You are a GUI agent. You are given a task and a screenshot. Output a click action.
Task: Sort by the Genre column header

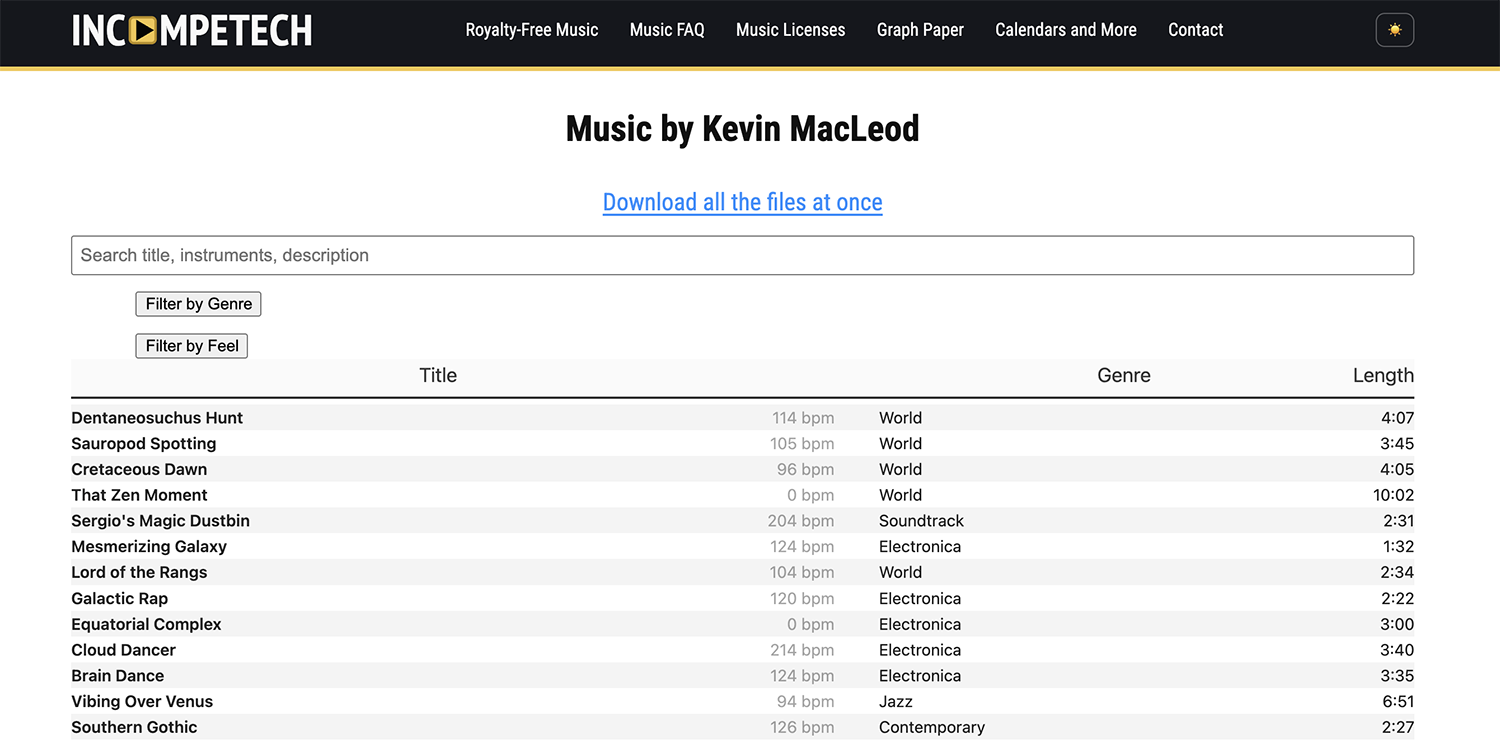(x=1124, y=376)
